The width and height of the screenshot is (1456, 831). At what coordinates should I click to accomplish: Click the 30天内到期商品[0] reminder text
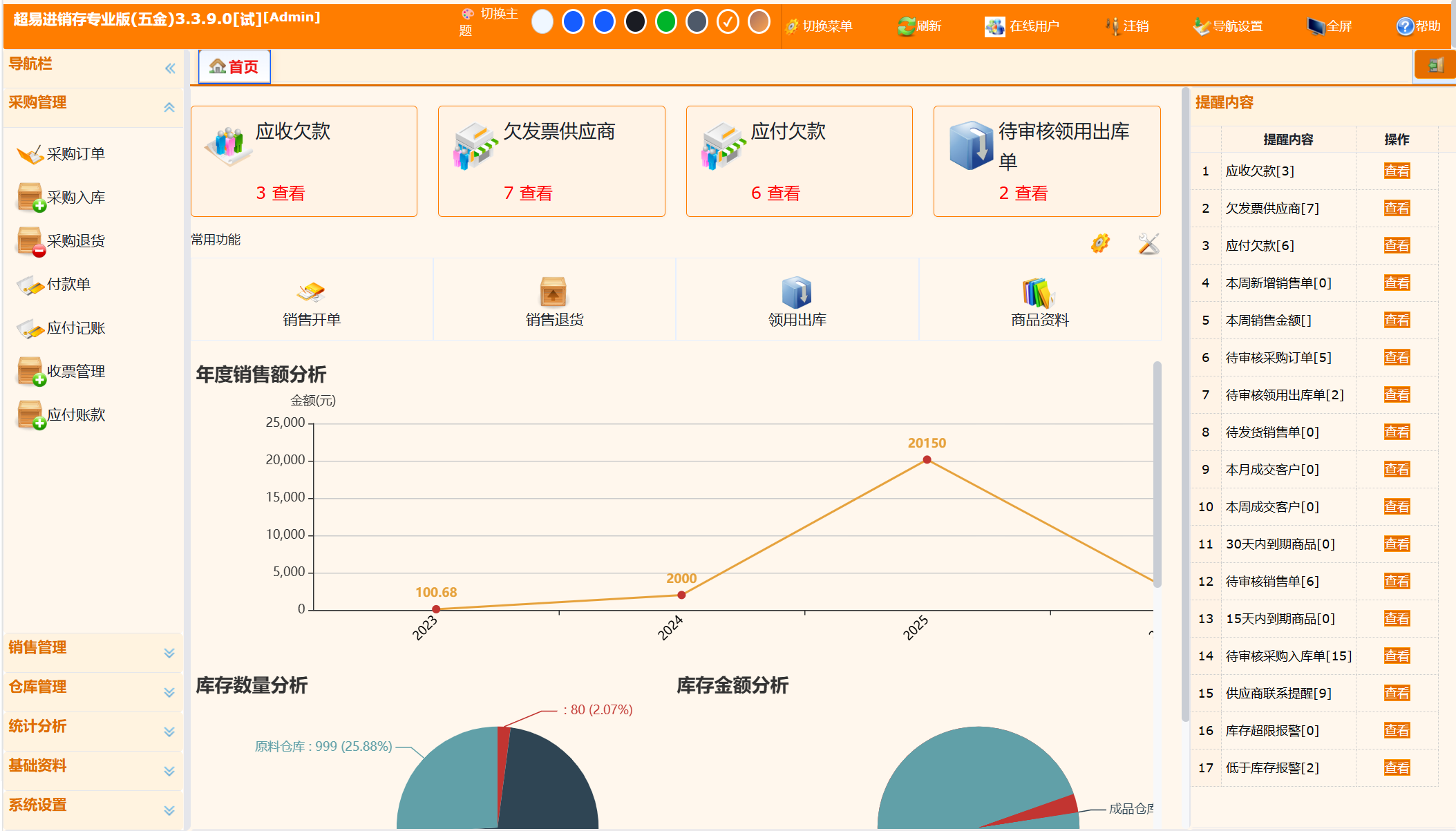1280,544
